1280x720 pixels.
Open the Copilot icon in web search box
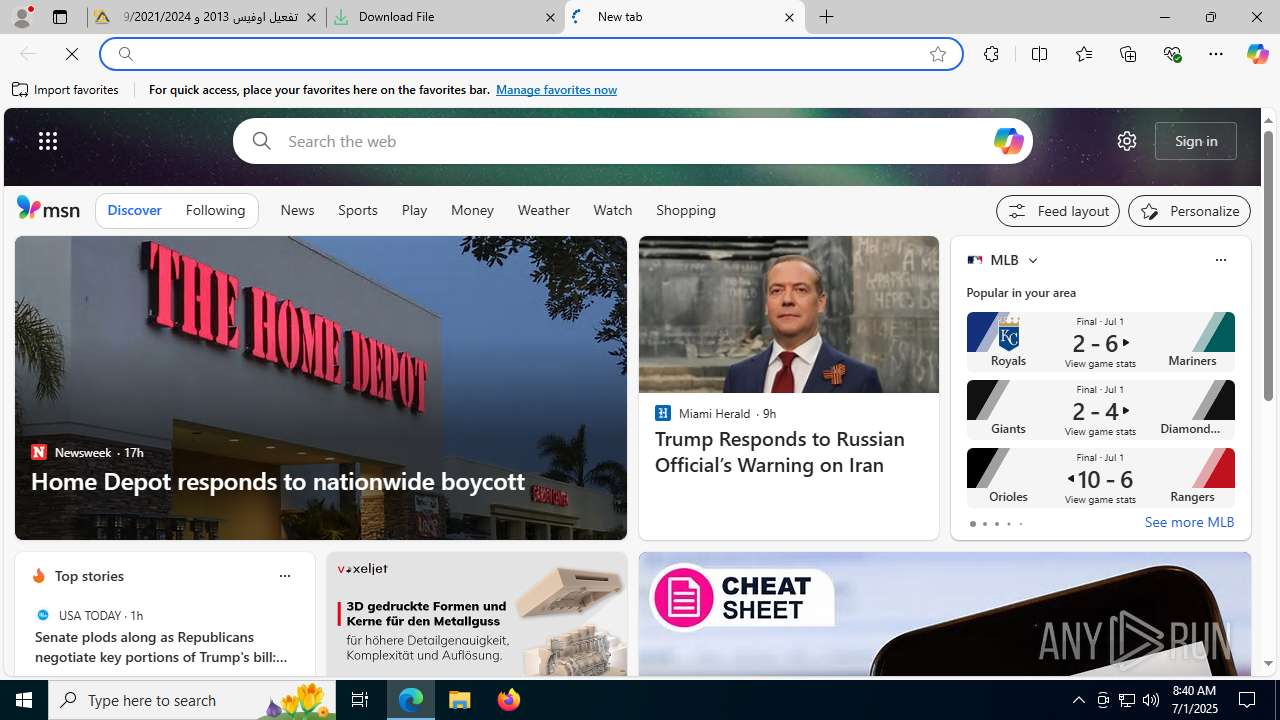(1008, 141)
